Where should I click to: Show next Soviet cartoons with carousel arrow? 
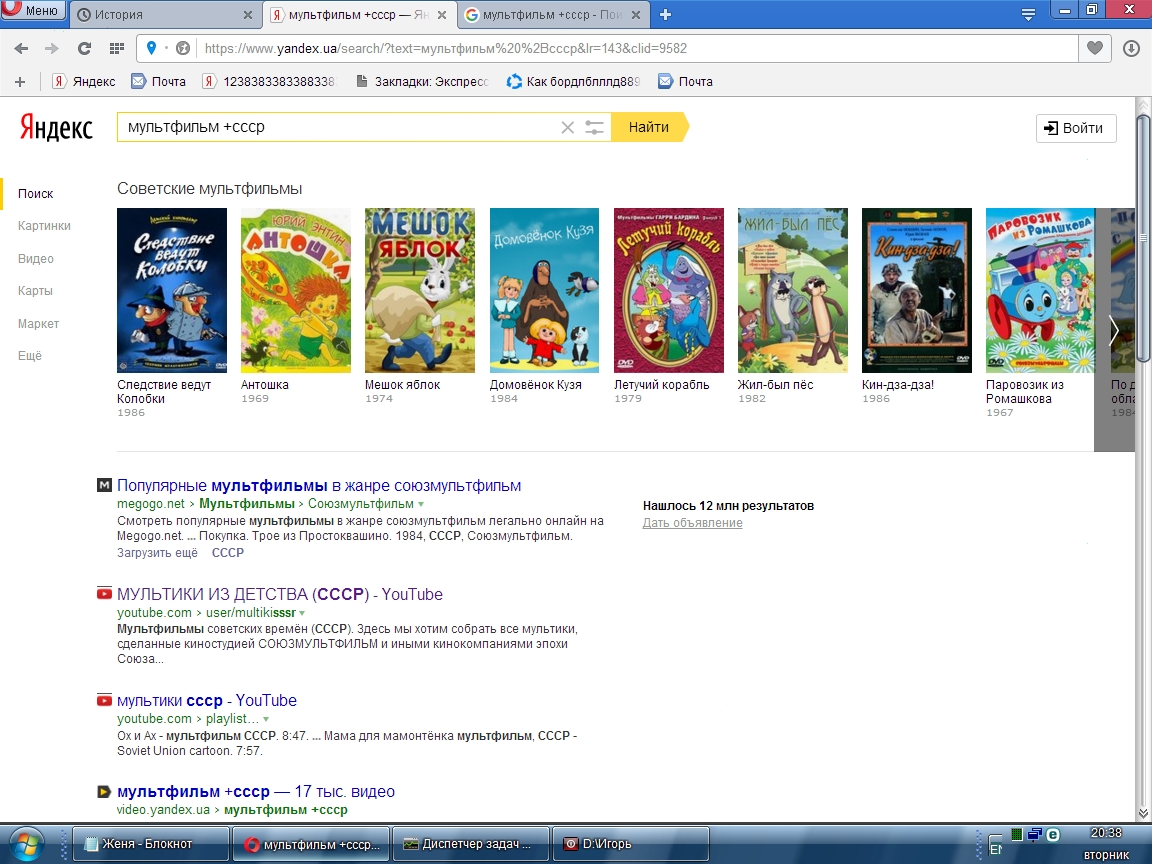click(1114, 330)
